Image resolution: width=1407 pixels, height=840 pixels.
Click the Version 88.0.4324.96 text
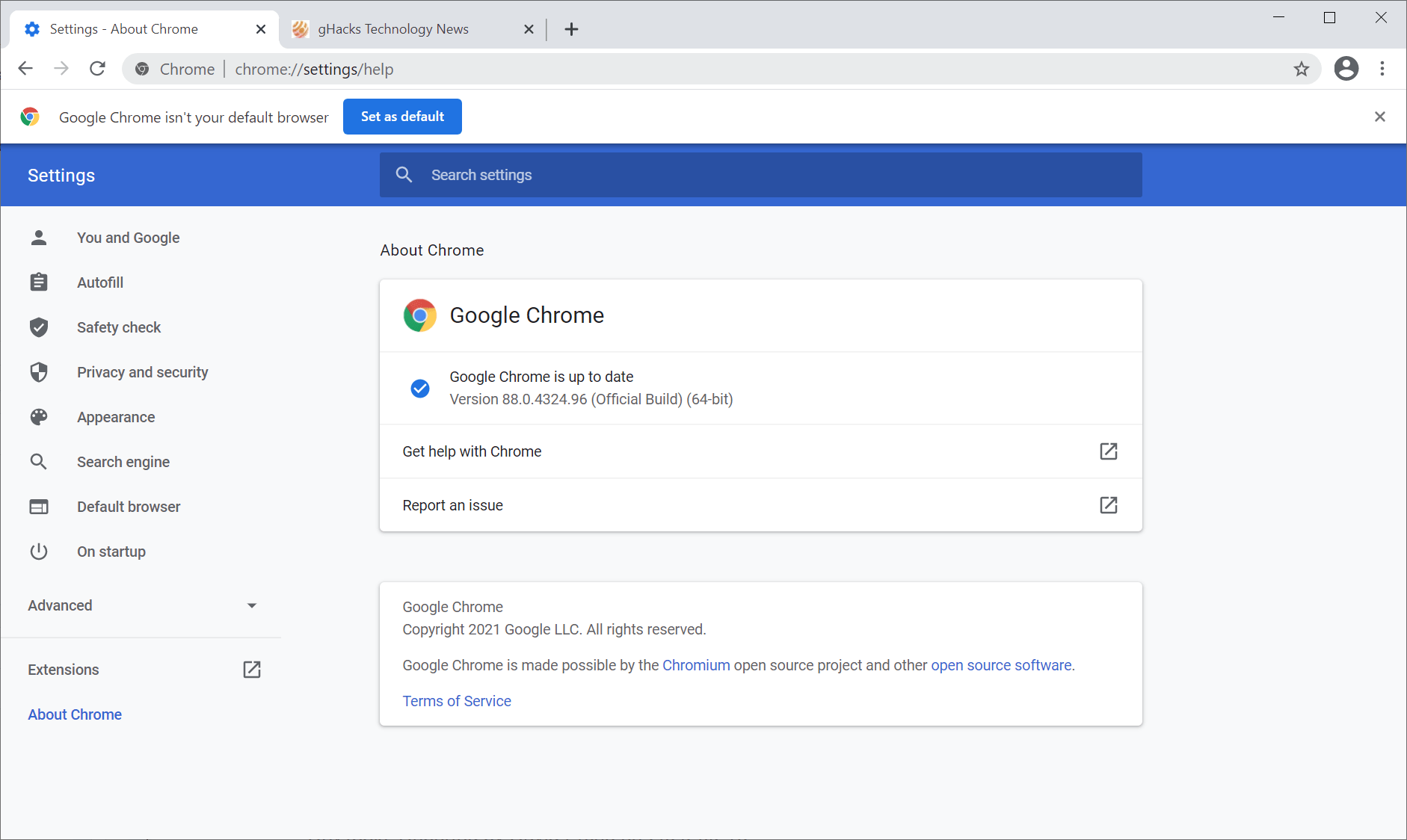[x=591, y=399]
